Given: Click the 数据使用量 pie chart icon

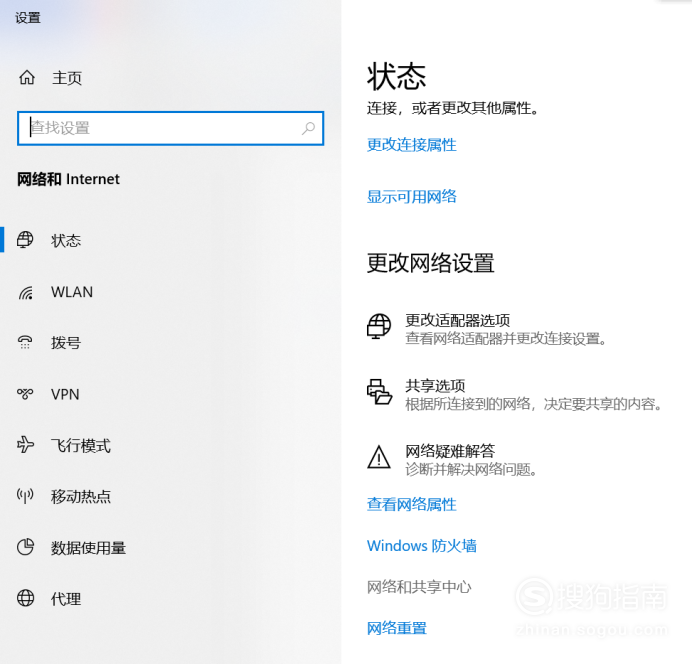Looking at the screenshot, I should [25, 547].
